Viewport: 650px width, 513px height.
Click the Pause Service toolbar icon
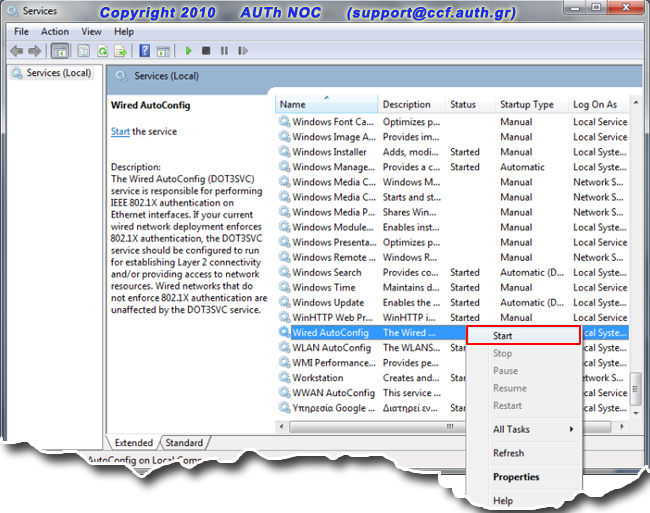(x=224, y=51)
